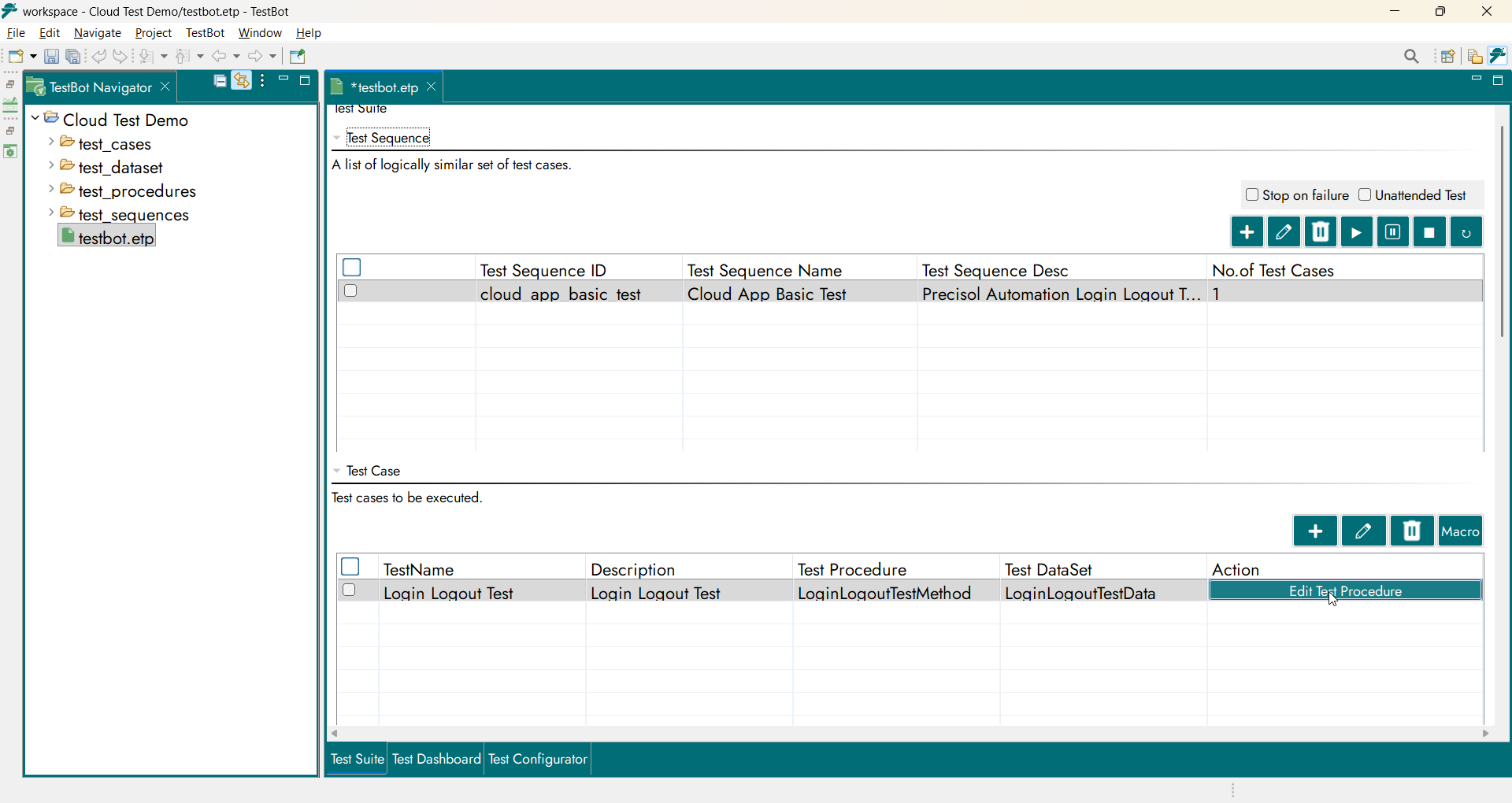1512x803 pixels.
Task: Expand the test_procedures folder
Action: click(x=51, y=190)
